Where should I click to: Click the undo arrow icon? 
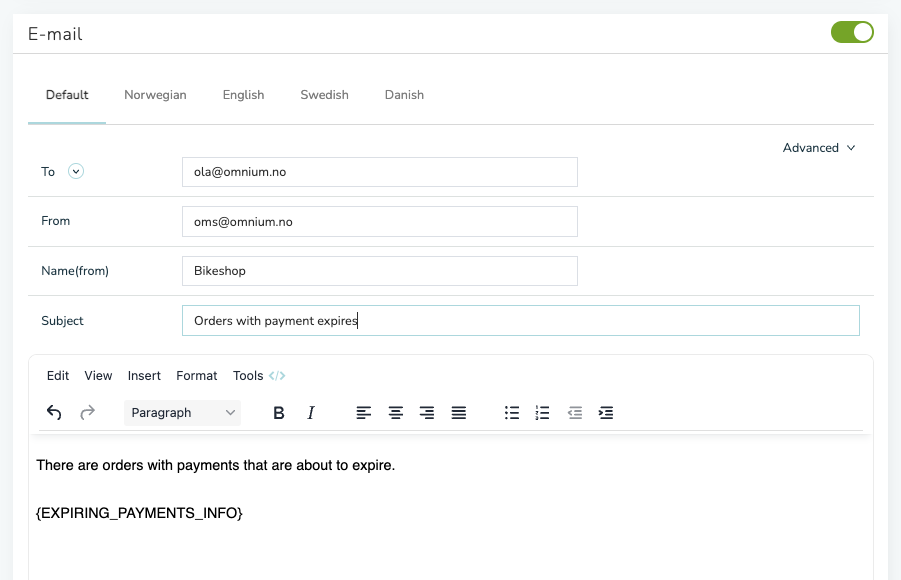tap(54, 413)
